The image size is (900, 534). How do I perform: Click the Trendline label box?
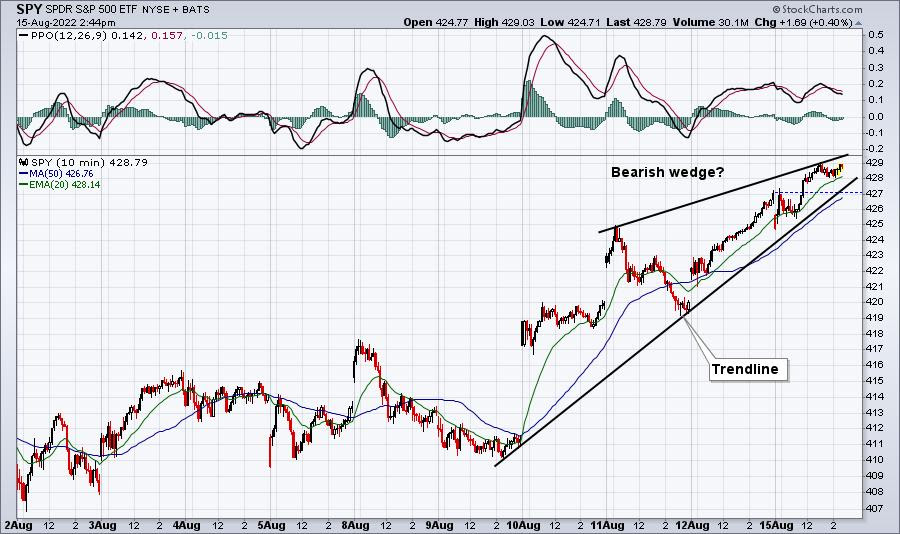[748, 369]
